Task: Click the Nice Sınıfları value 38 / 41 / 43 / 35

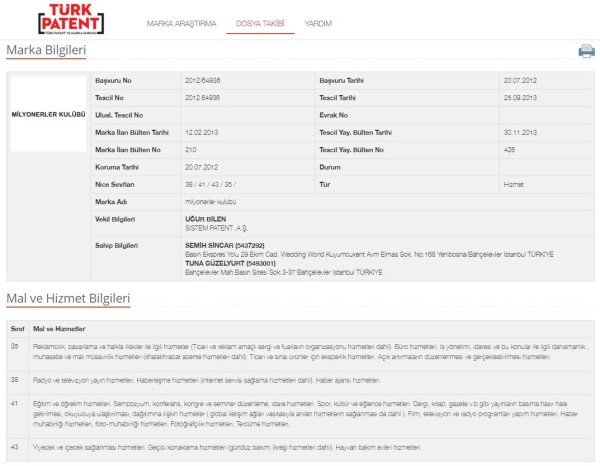Action: tap(211, 184)
